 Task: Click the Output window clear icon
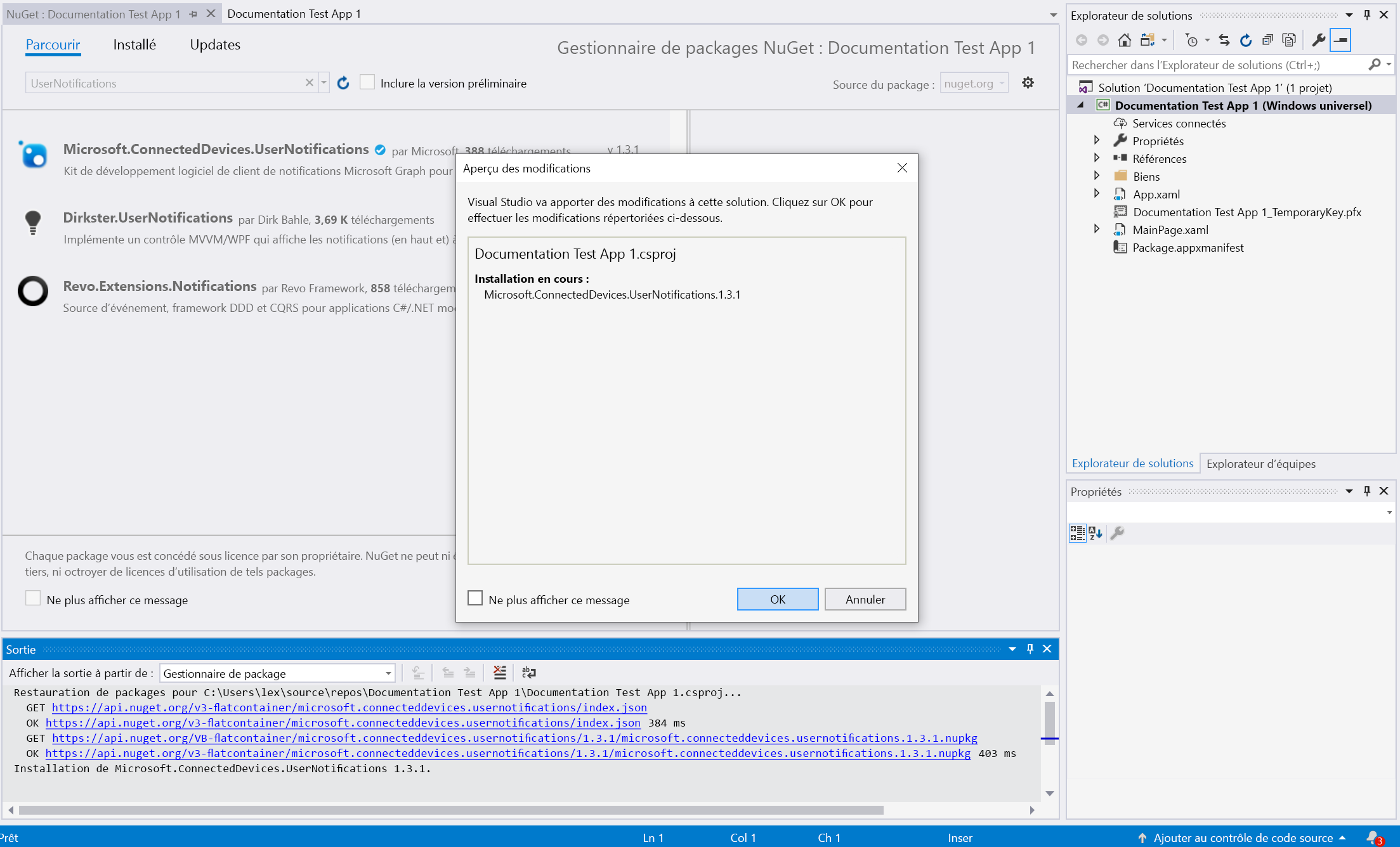point(499,673)
